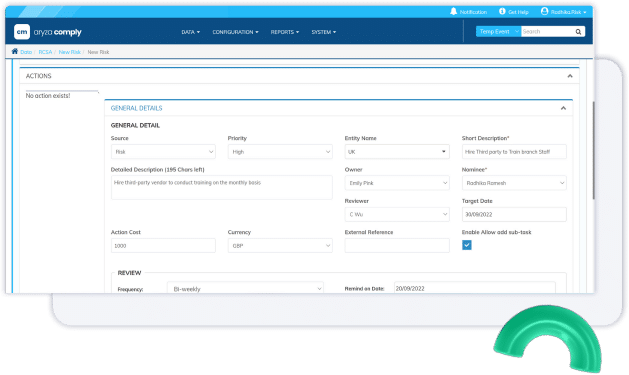
Task: Open the Priority dropdown
Action: point(280,152)
